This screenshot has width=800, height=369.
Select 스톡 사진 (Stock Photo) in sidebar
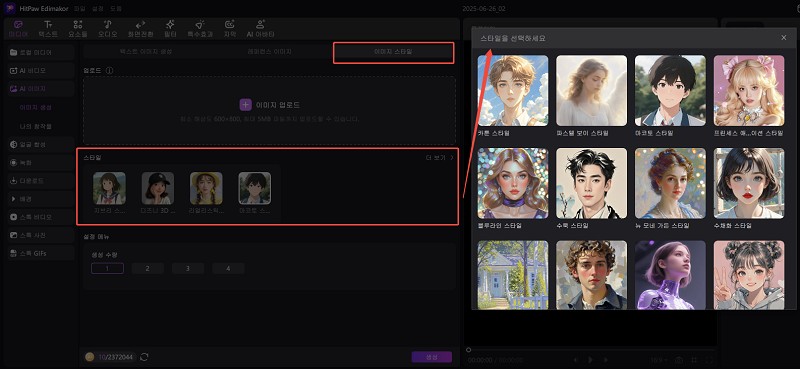[41, 235]
